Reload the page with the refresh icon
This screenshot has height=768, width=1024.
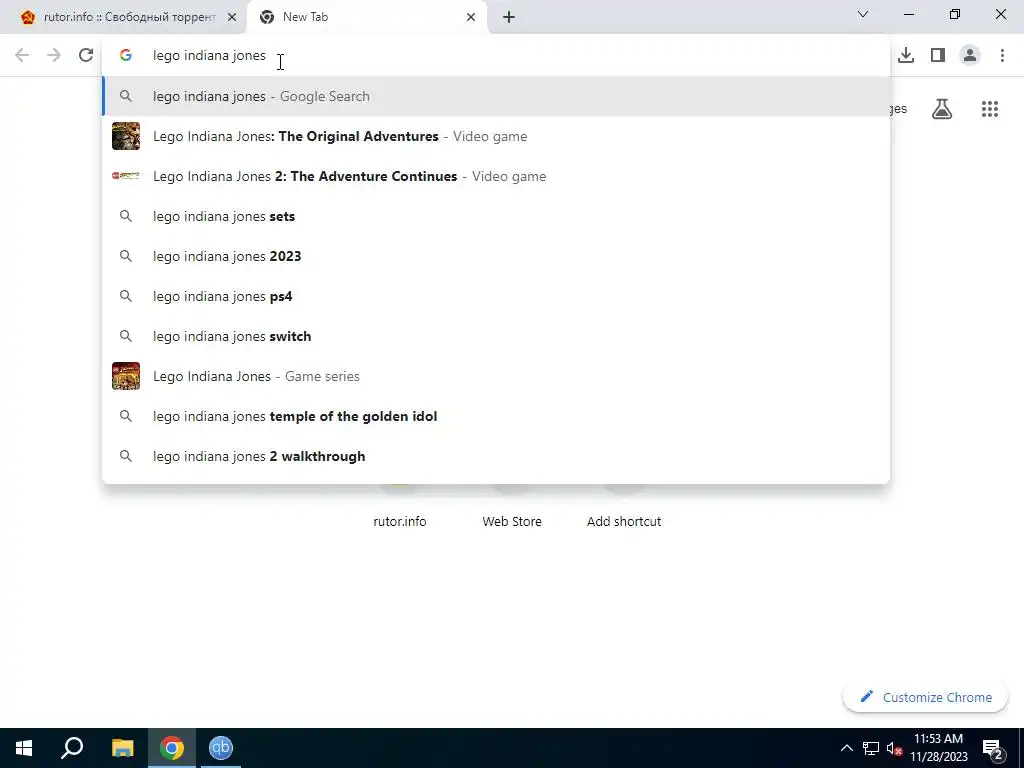[x=86, y=56]
